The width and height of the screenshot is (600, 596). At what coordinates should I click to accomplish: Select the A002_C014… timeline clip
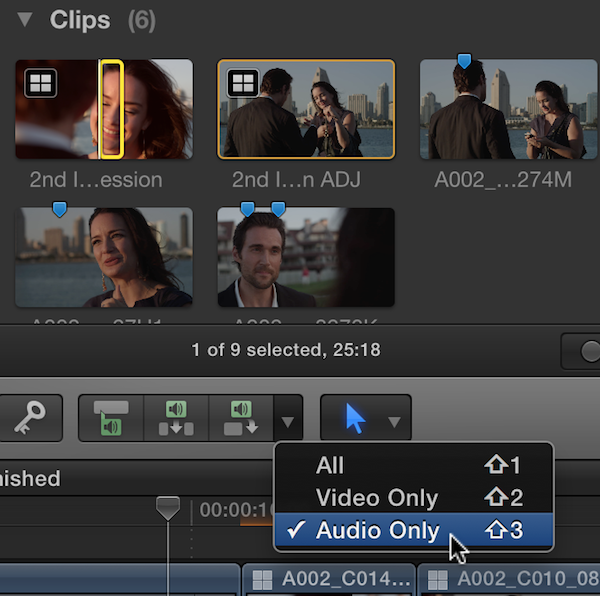pyautogui.click(x=329, y=579)
